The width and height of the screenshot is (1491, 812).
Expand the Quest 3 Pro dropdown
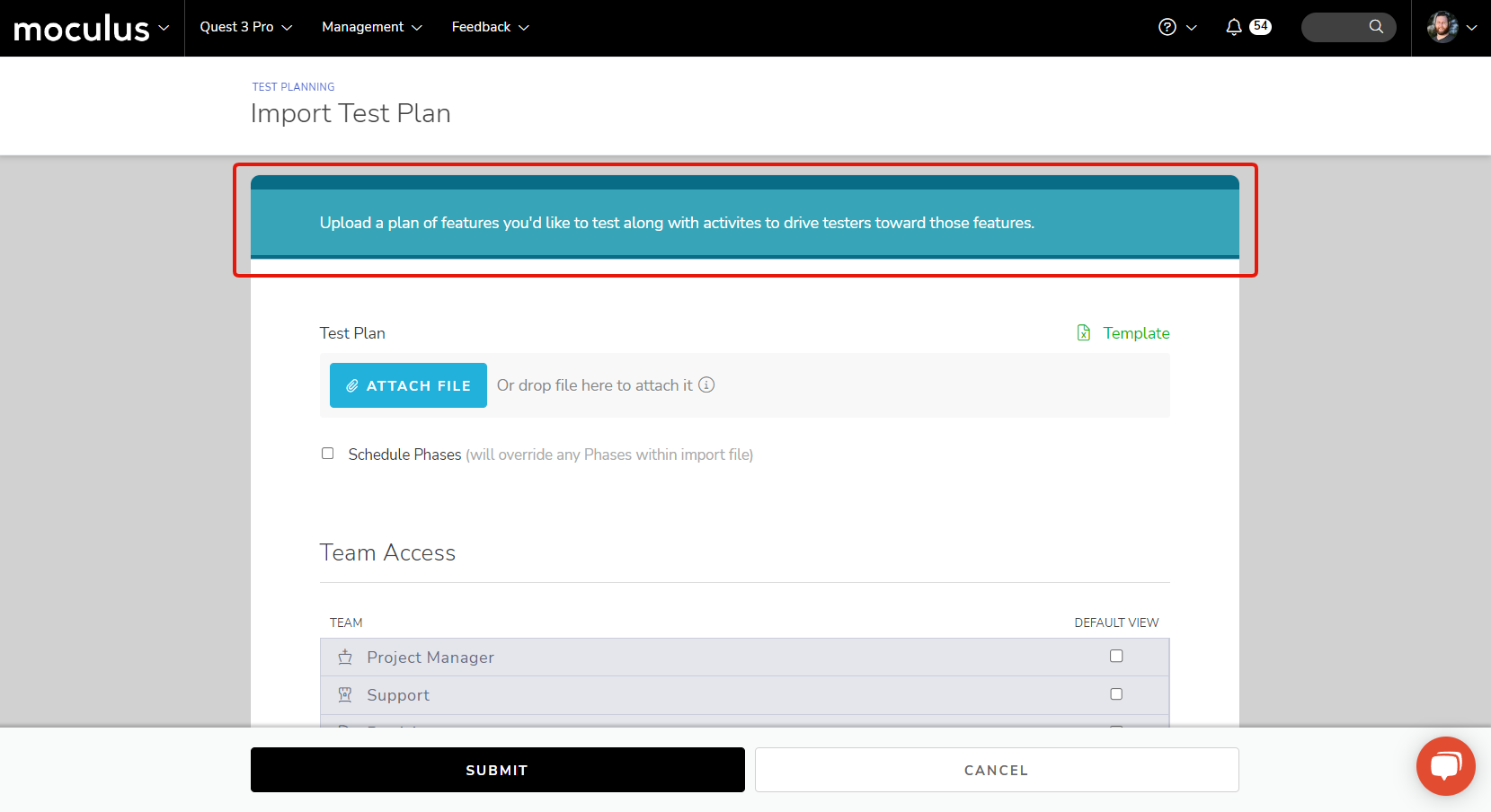click(246, 27)
